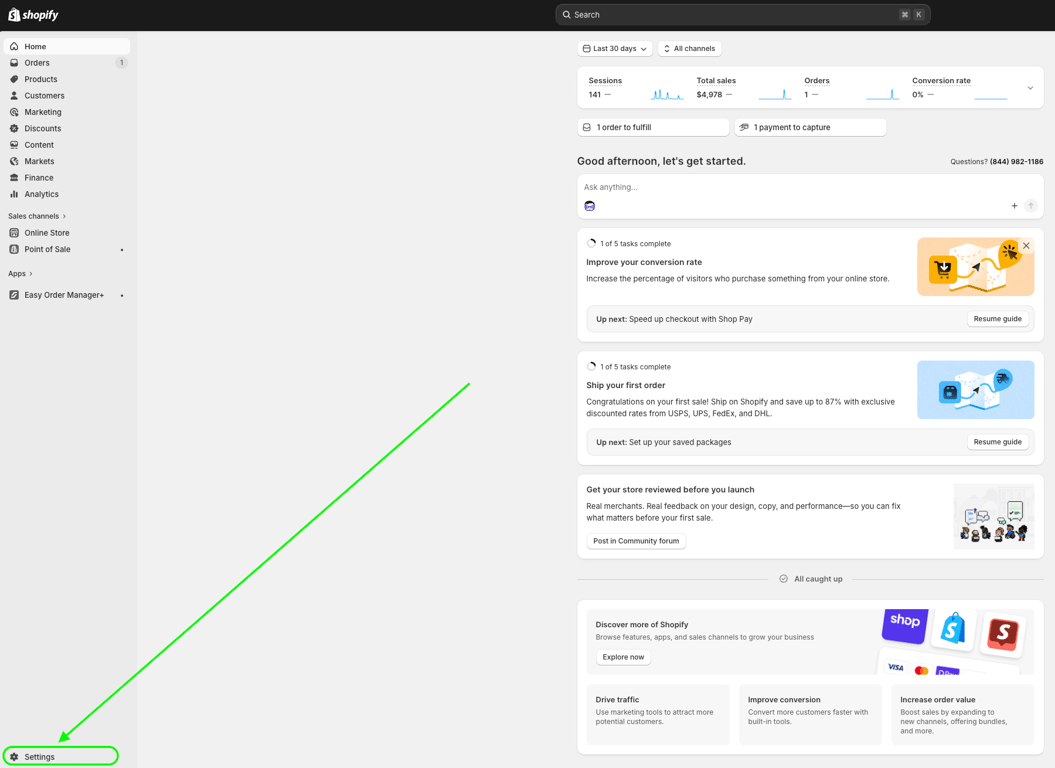The image size is (1055, 768).
Task: Click the plus attachment icon in the Ask box
Action: click(1014, 206)
